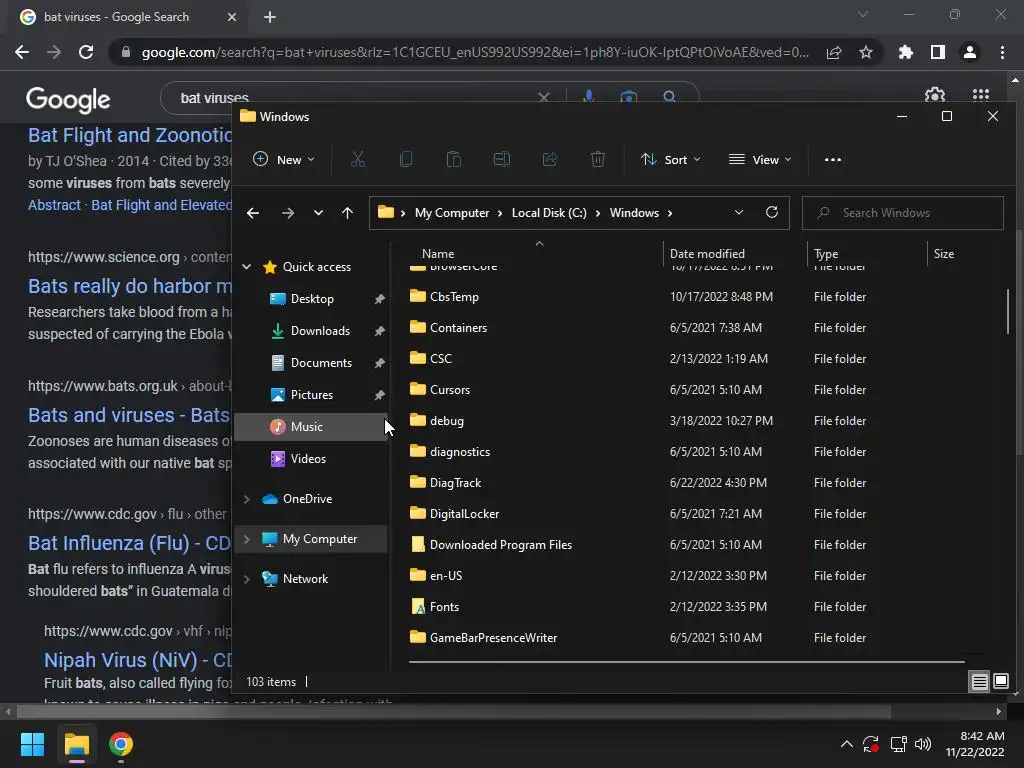This screenshot has height=768, width=1024.
Task: Open recent locations dropdown arrow
Action: pos(318,213)
